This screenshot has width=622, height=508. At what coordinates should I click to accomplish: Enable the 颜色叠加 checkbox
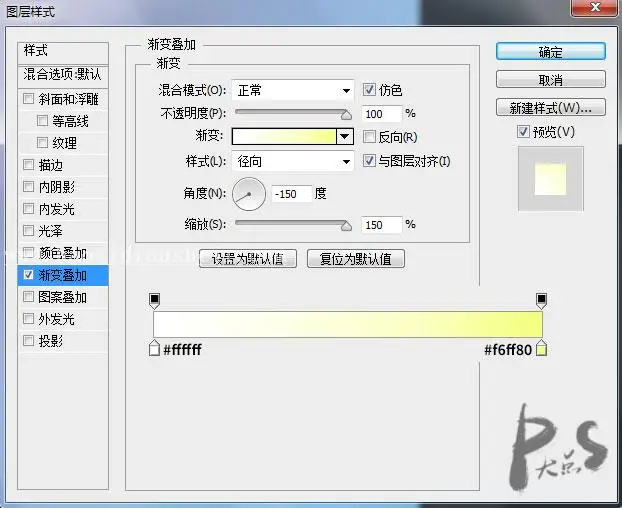pyautogui.click(x=29, y=252)
